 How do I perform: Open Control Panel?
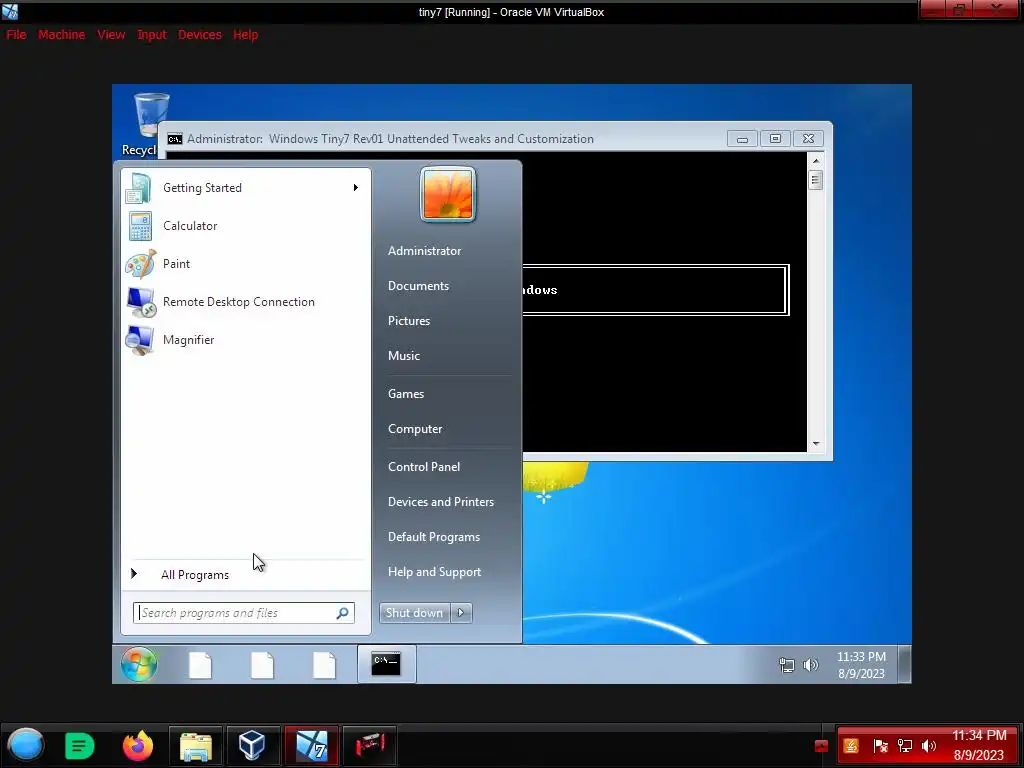pyautogui.click(x=424, y=467)
